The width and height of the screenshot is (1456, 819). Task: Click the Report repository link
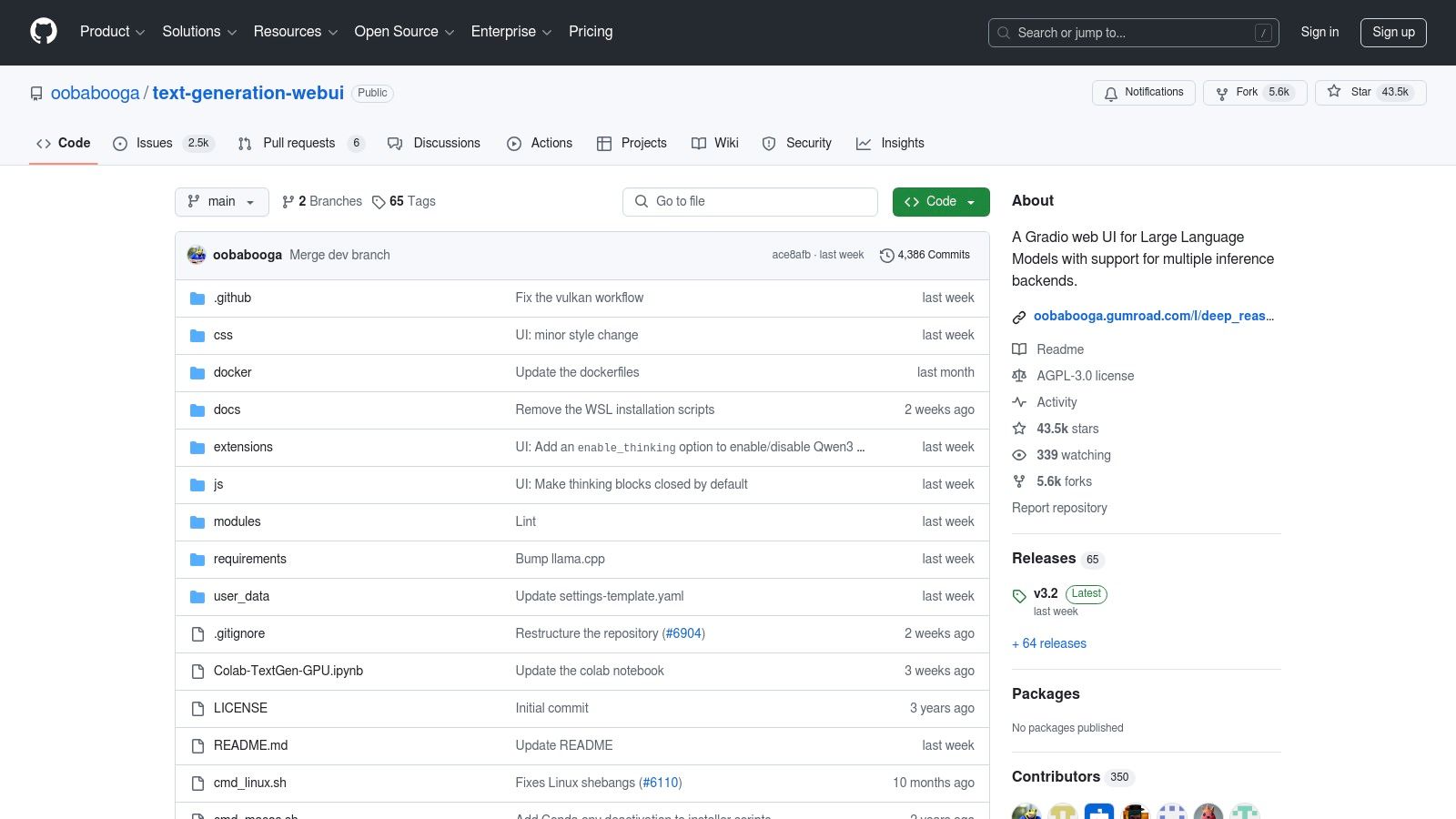click(1059, 509)
